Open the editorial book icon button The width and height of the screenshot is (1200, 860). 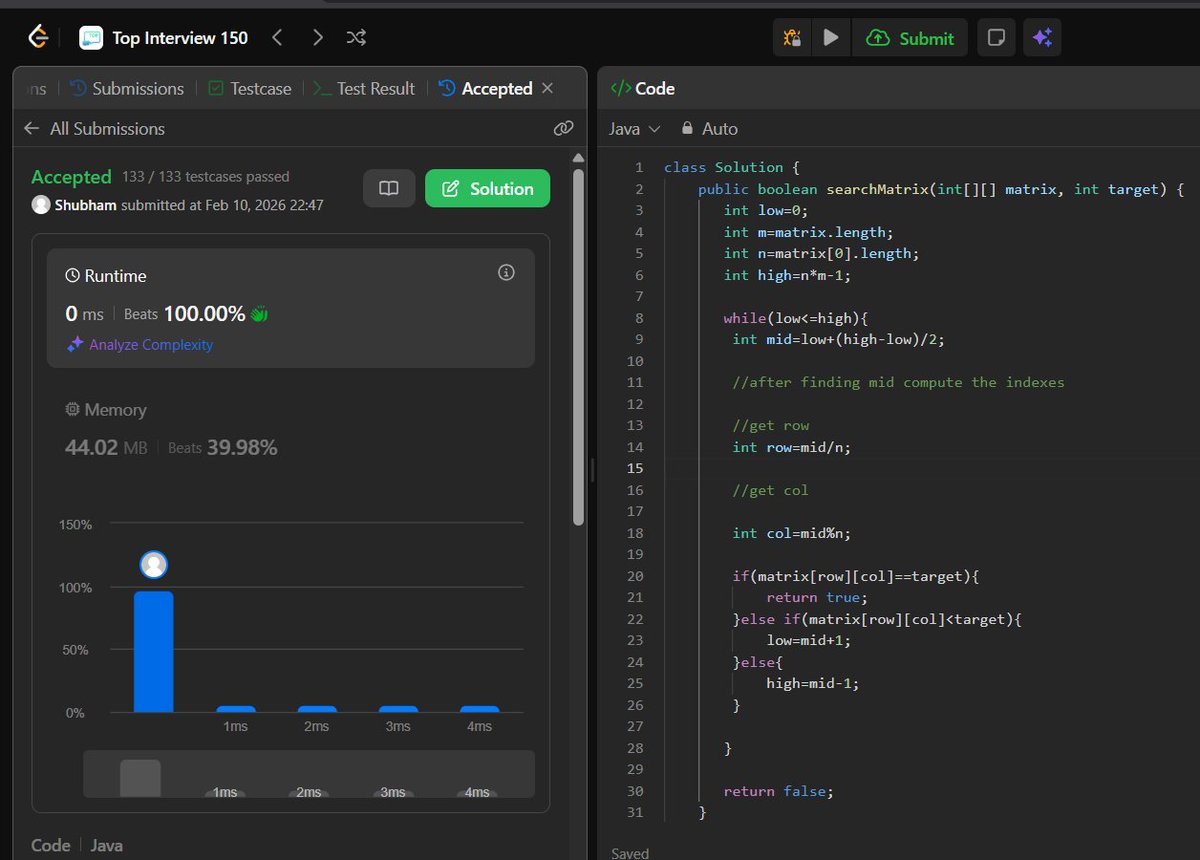389,188
